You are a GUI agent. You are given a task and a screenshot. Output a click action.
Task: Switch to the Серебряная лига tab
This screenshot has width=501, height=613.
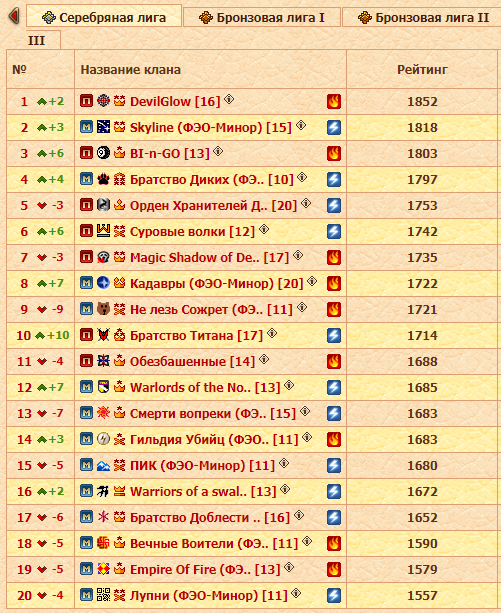click(x=104, y=17)
